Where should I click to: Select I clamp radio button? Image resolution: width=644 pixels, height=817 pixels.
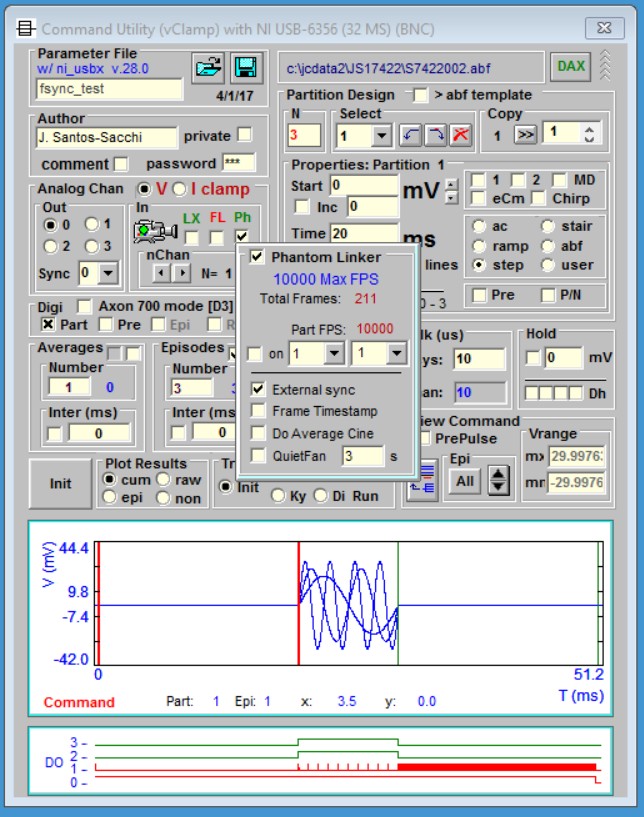tap(179, 189)
